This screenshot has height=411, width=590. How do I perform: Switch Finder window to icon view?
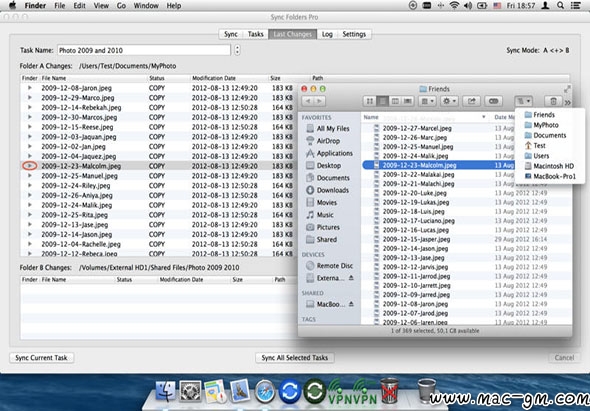coord(370,101)
